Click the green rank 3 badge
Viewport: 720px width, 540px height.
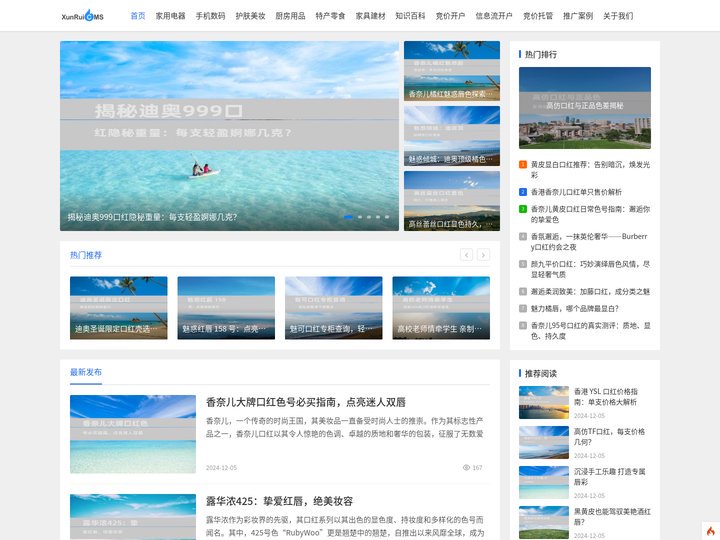[523, 209]
